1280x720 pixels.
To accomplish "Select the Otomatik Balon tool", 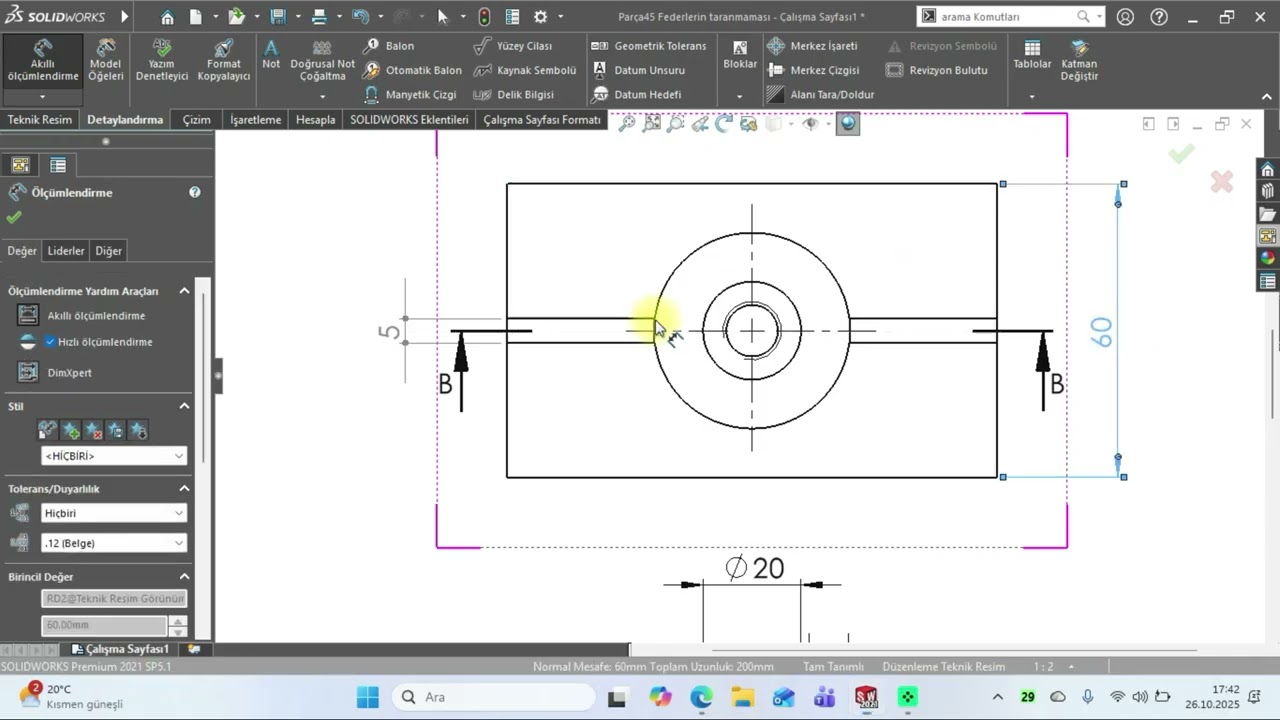I will click(412, 70).
